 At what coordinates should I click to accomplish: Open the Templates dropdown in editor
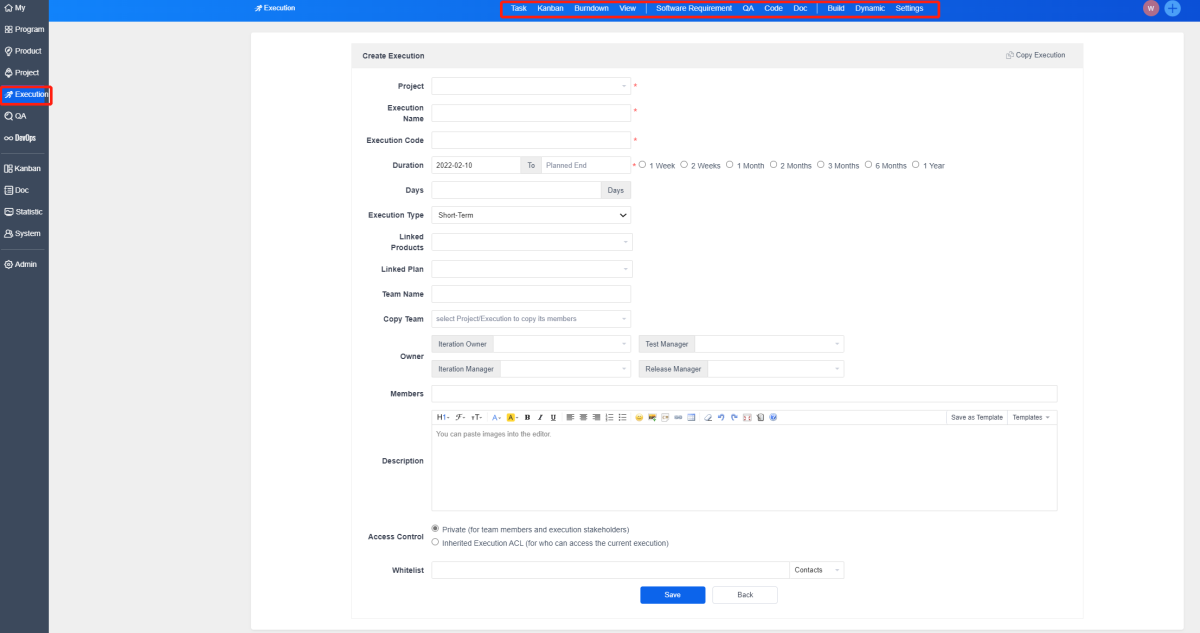[x=1031, y=417]
